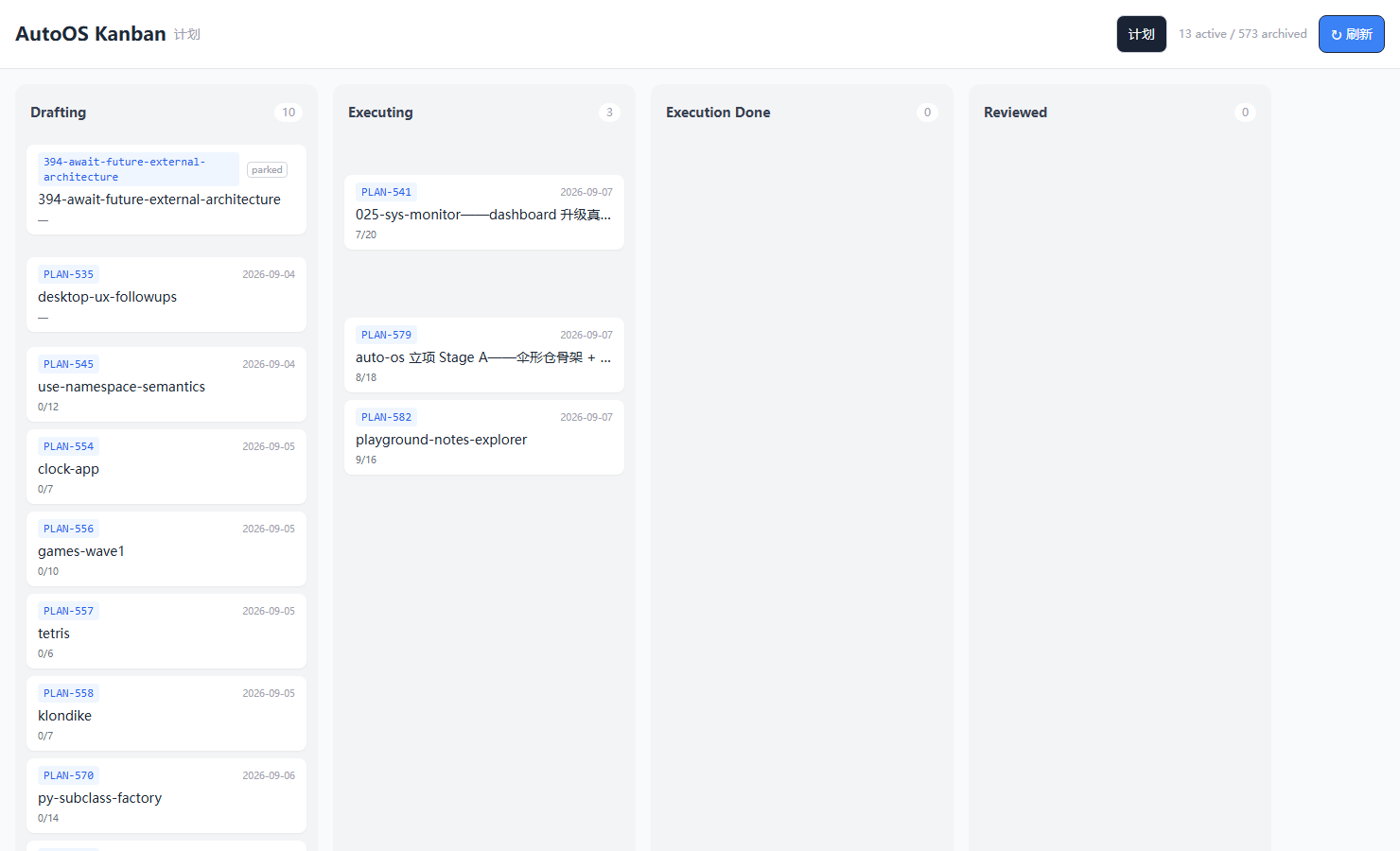Click the PLAN-570 tag
This screenshot has width=1400, height=851.
(x=68, y=775)
